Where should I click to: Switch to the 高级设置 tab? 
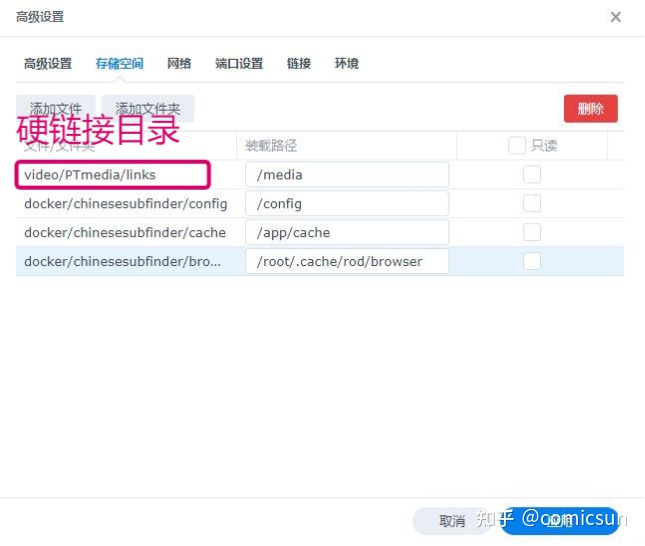coord(48,64)
